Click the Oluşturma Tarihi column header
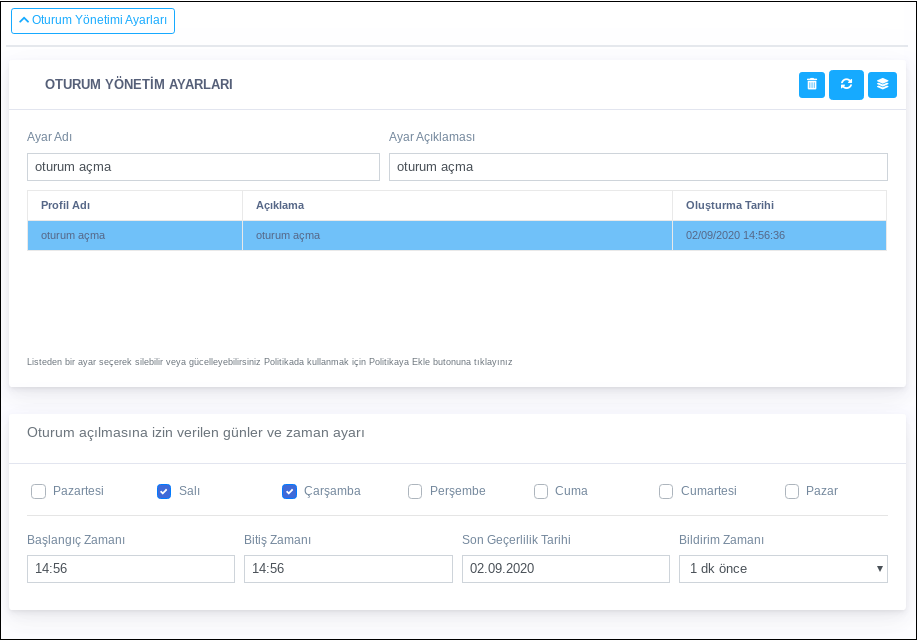The width and height of the screenshot is (919, 640). (x=730, y=205)
